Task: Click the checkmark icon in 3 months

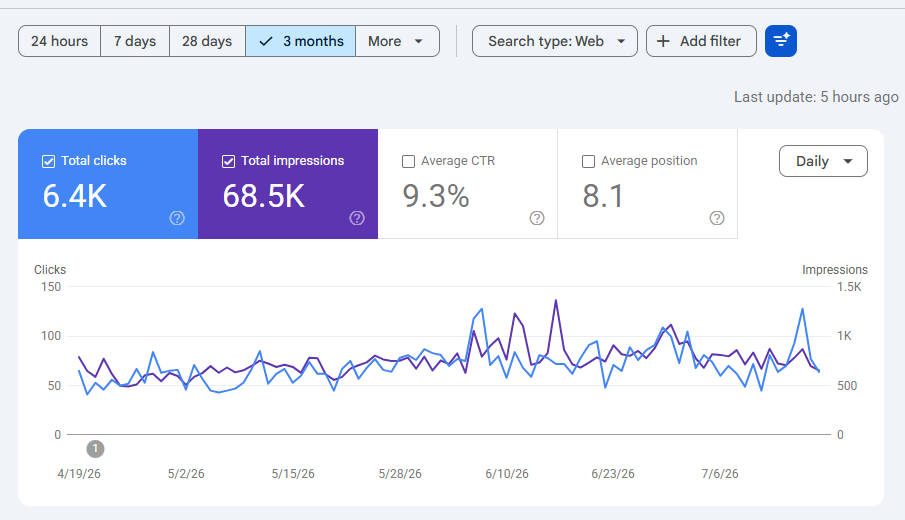Action: click(265, 42)
